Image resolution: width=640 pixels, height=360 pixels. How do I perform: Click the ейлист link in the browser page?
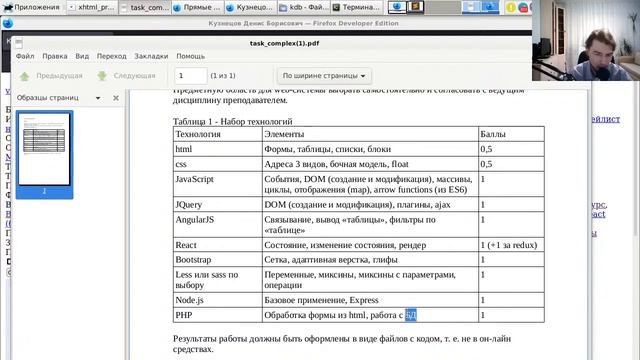point(605,119)
